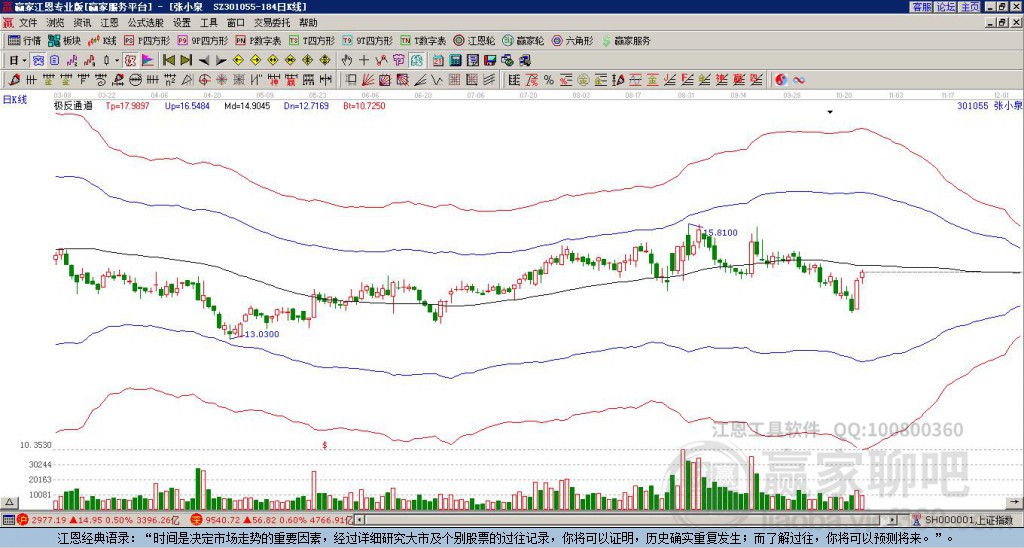Click the horizontal scrollbar right arrow
Screen dimensions: 1024x548
coord(893,520)
